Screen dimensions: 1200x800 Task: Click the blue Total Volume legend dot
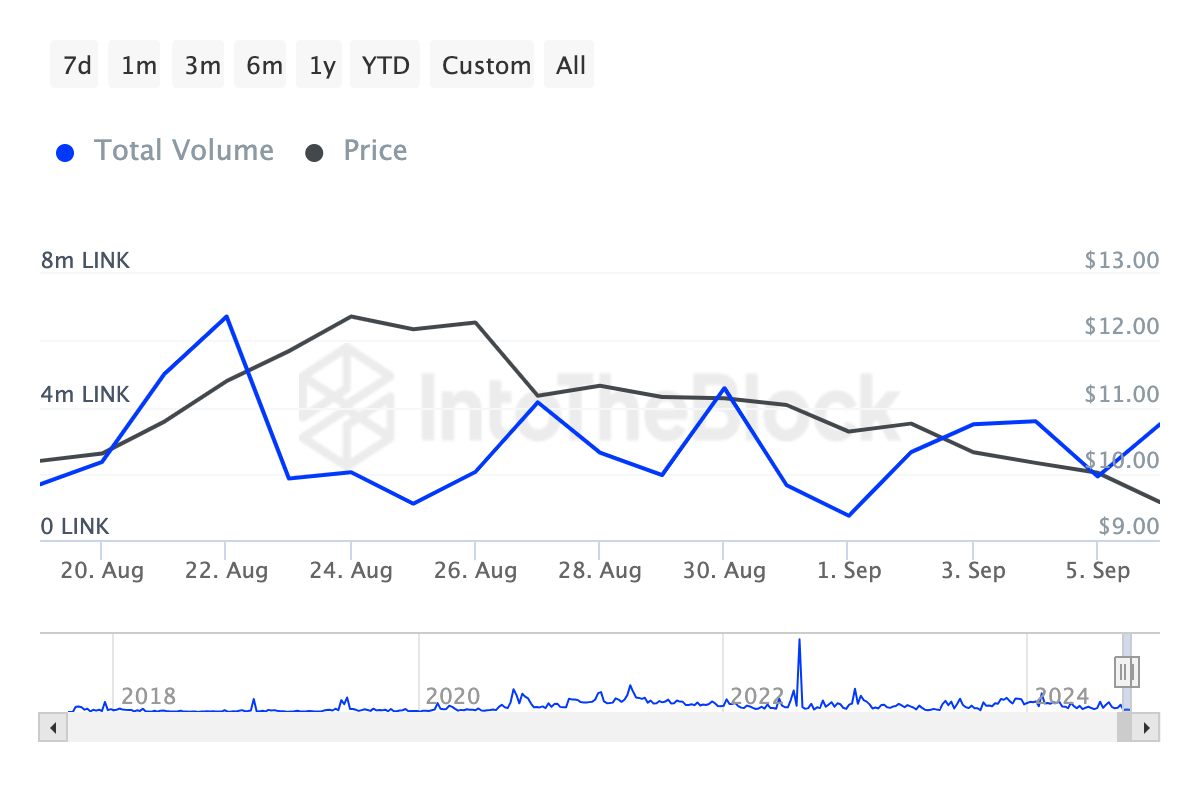(66, 153)
